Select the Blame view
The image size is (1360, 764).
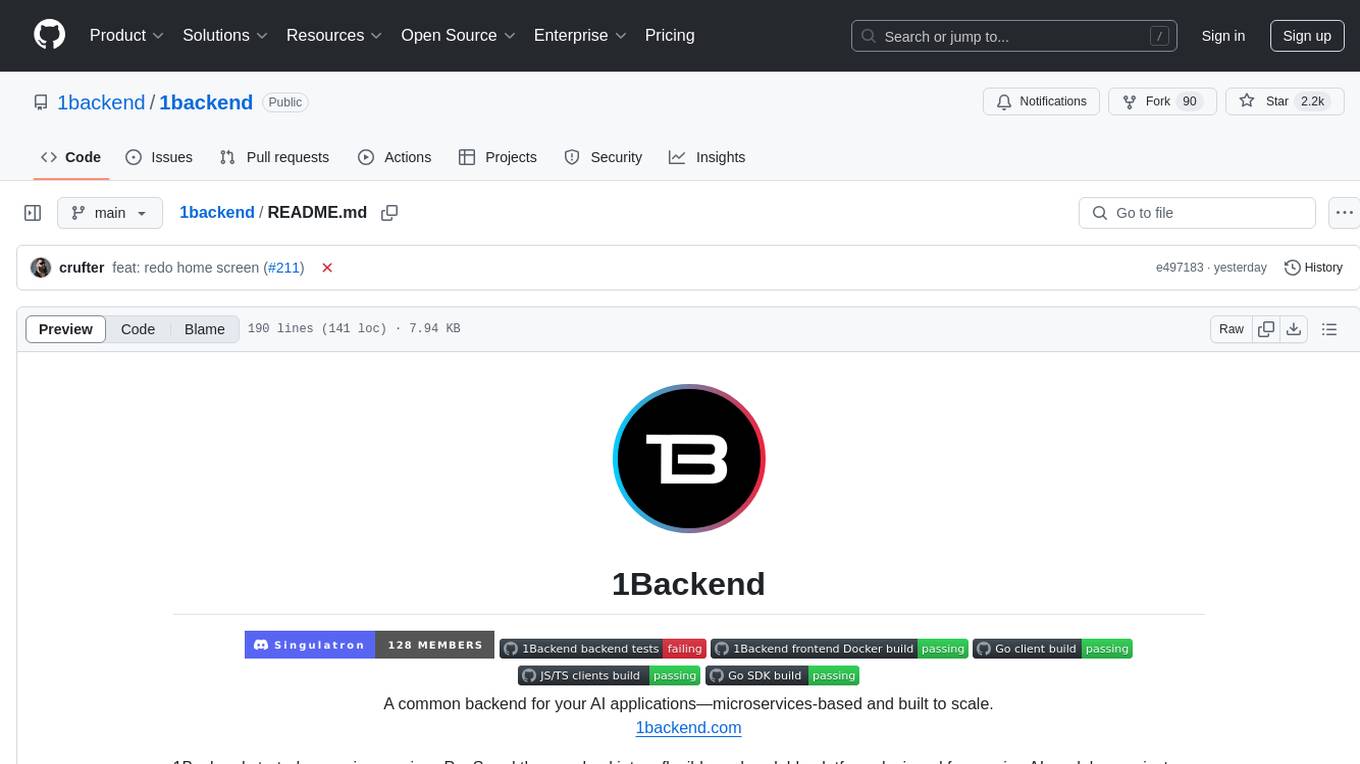tap(205, 329)
